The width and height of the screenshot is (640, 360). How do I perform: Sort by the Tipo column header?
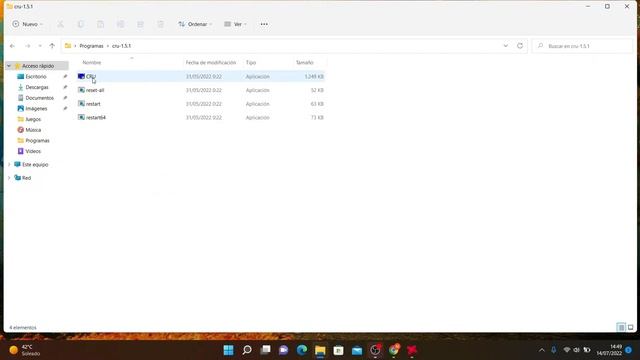click(x=251, y=62)
